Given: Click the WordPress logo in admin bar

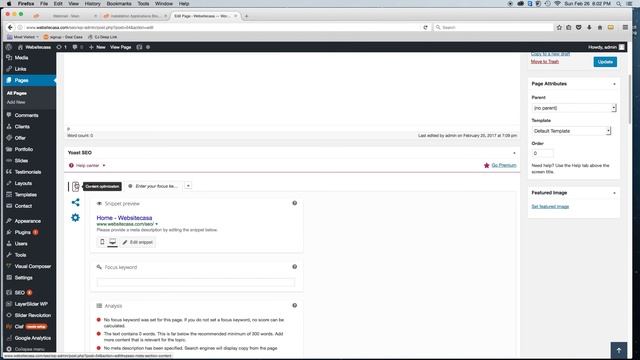Looking at the screenshot, I should click(9, 47).
